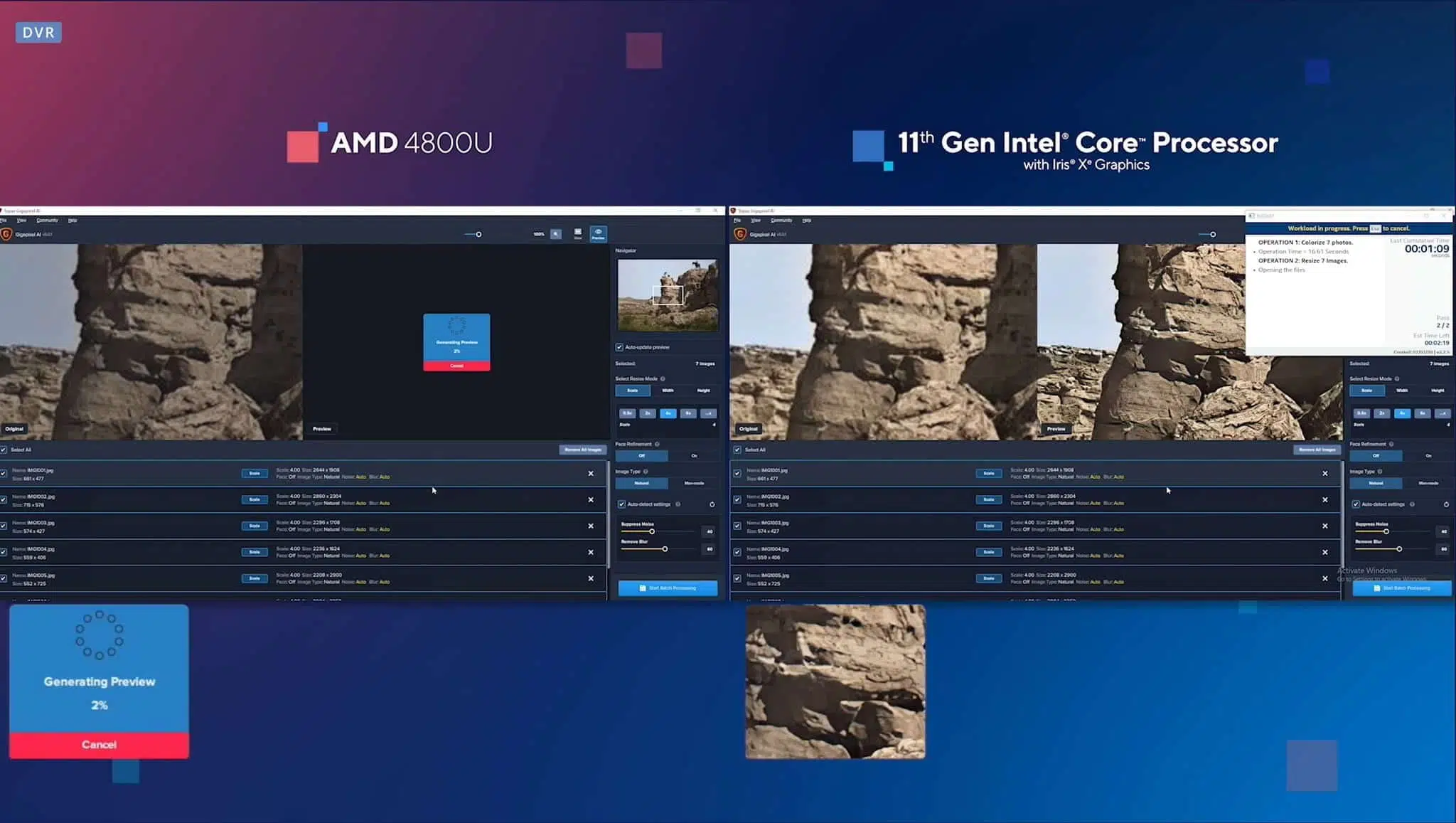This screenshot has width=1456, height=823.
Task: Toggle Select All checkbox in right window
Action: [737, 450]
